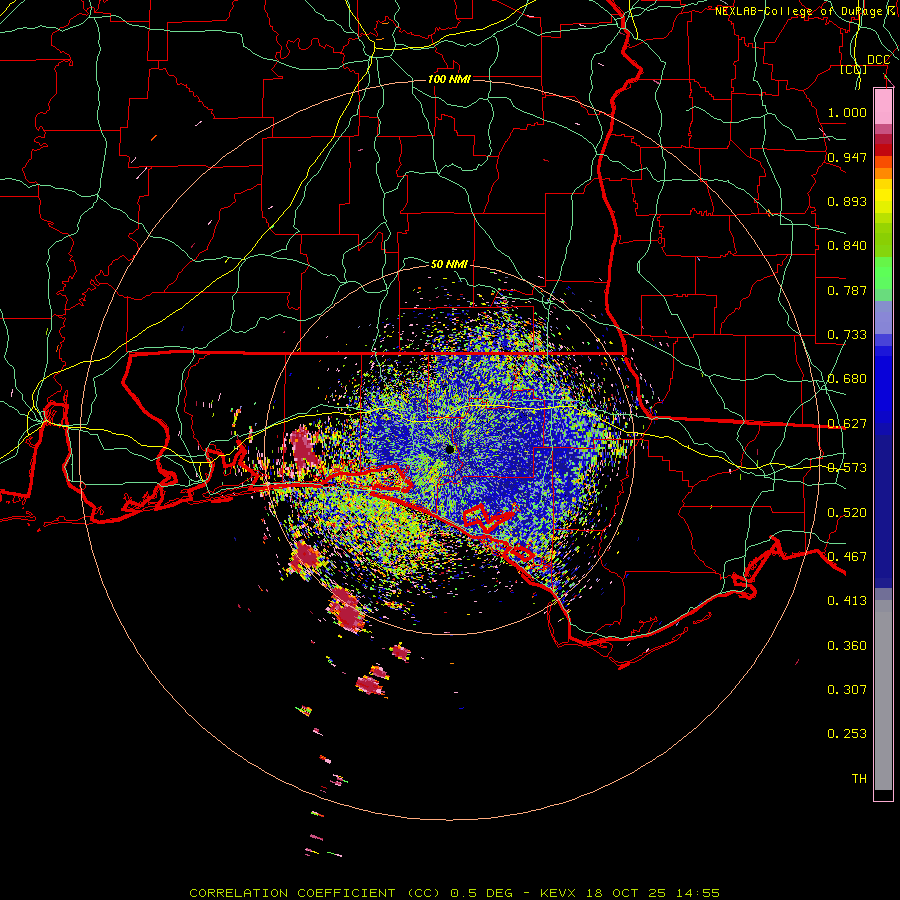
Task: Select the 0.360 legend value
Action: [x=847, y=646]
